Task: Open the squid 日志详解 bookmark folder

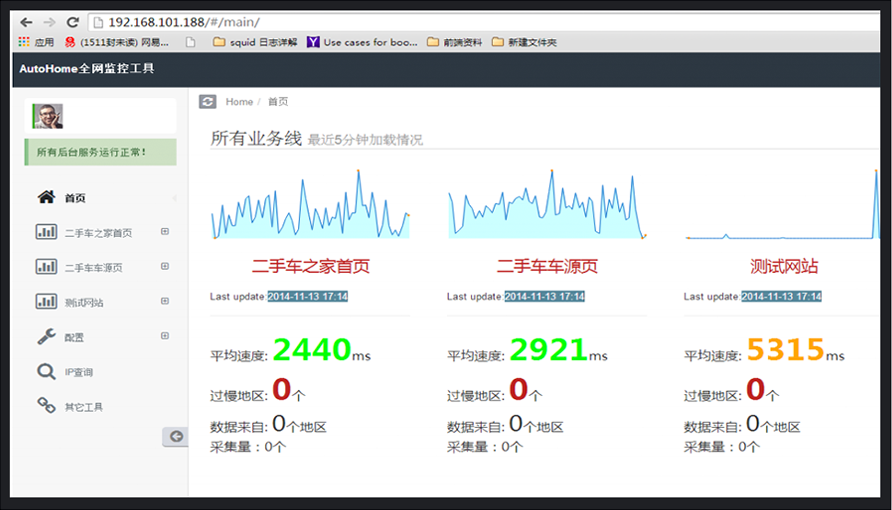Action: tap(255, 42)
